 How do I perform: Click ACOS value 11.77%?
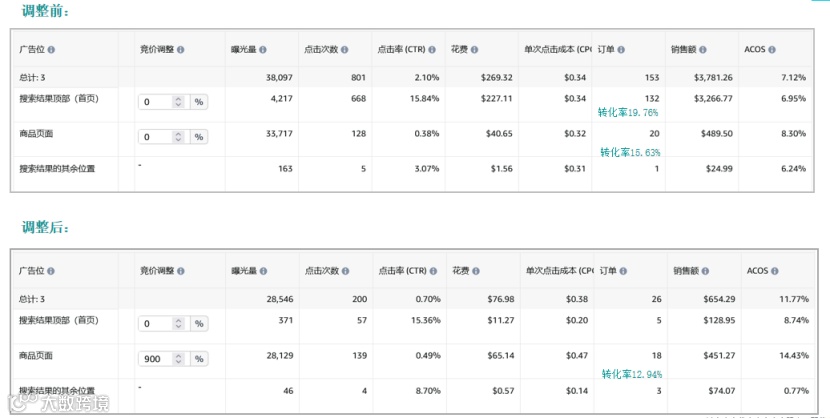[x=794, y=299]
